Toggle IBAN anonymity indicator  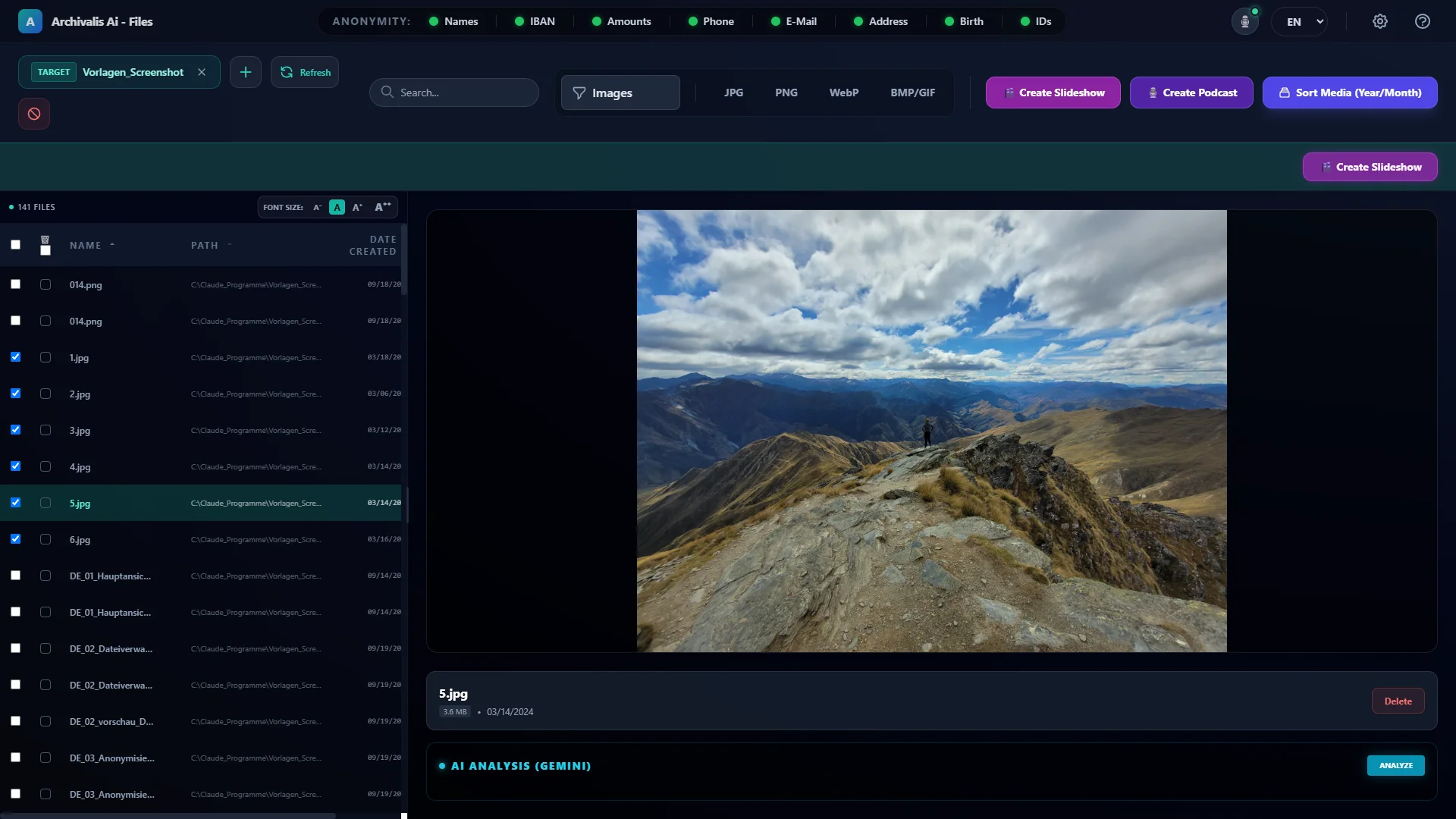535,21
